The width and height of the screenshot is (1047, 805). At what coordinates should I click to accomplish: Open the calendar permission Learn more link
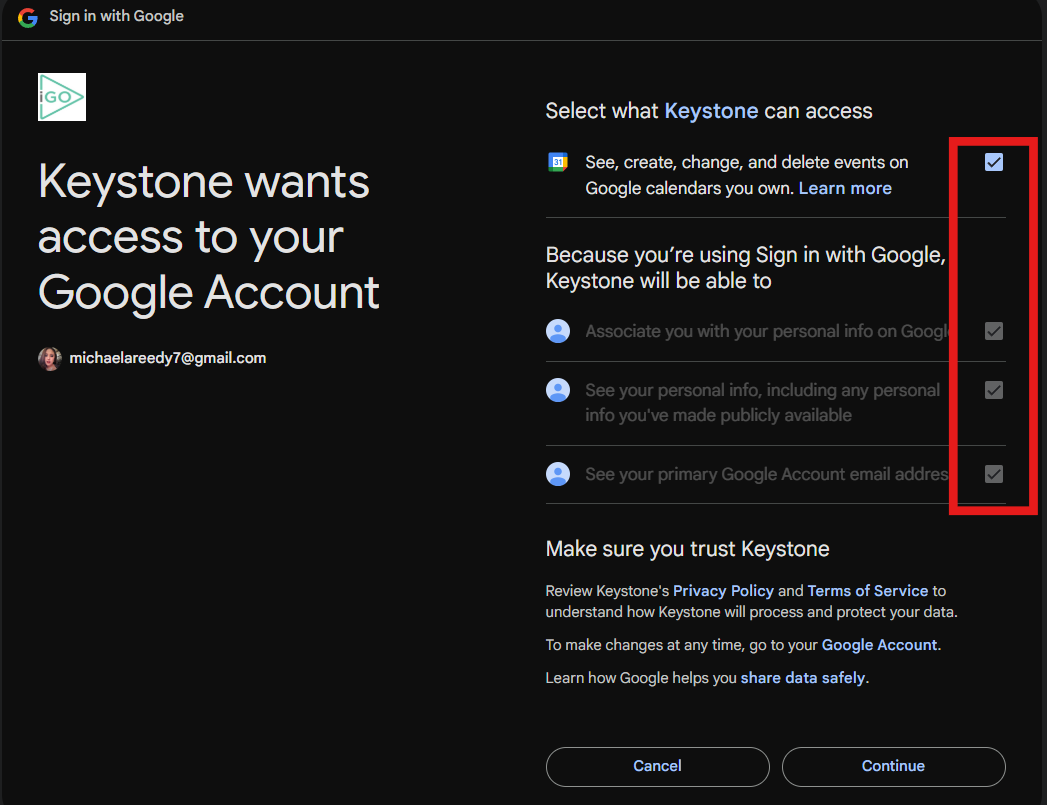(x=845, y=188)
